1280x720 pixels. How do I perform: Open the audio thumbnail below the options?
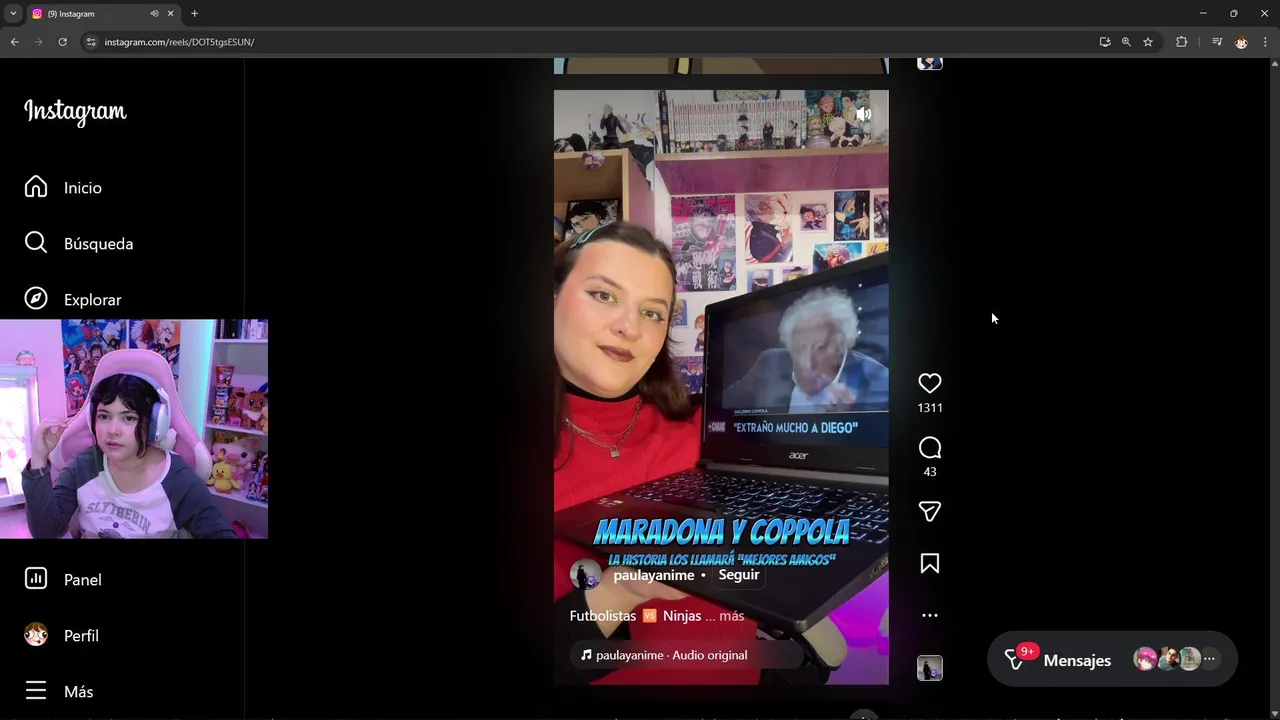pos(930,668)
